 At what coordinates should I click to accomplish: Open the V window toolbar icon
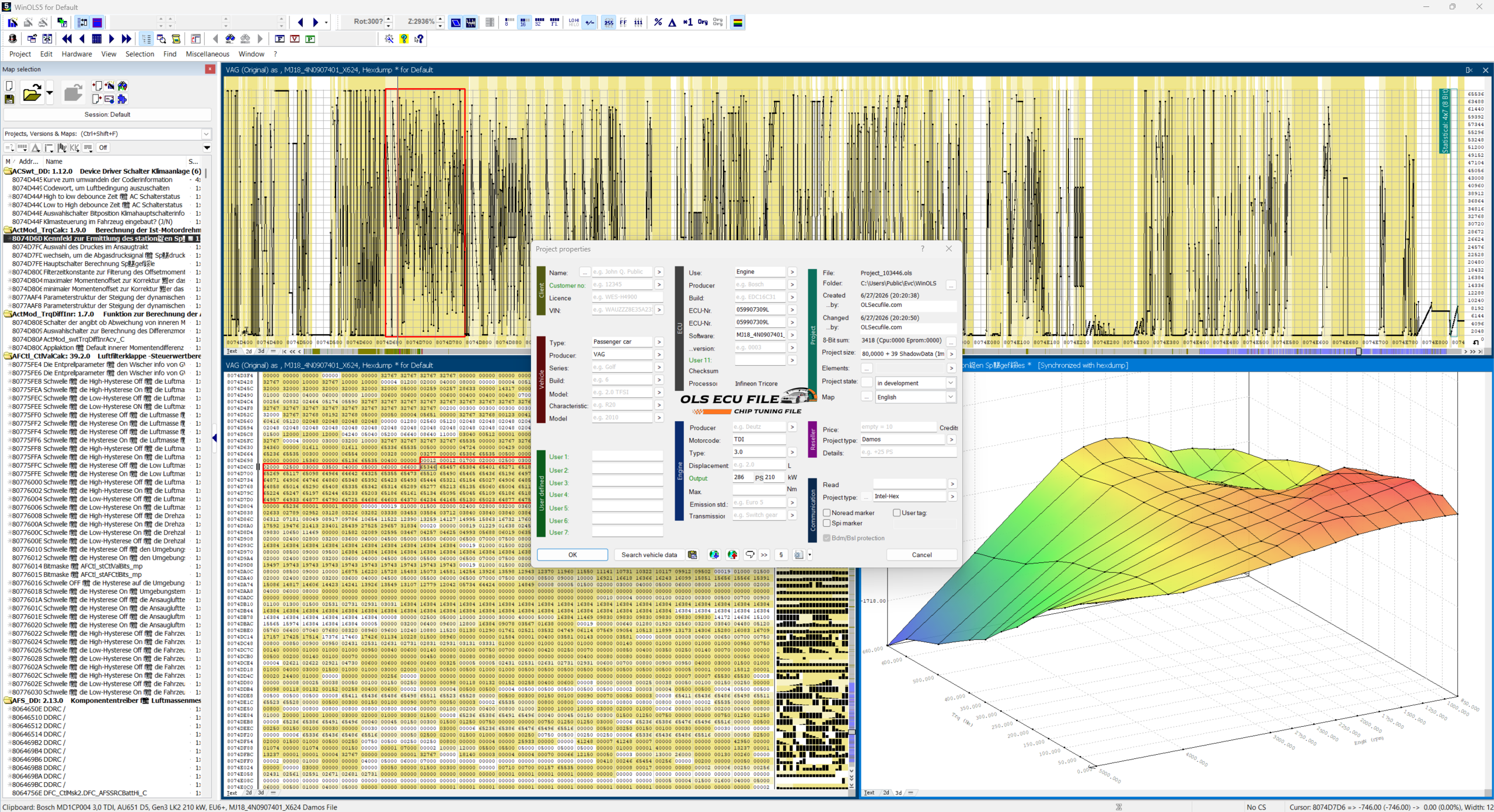coord(295,38)
